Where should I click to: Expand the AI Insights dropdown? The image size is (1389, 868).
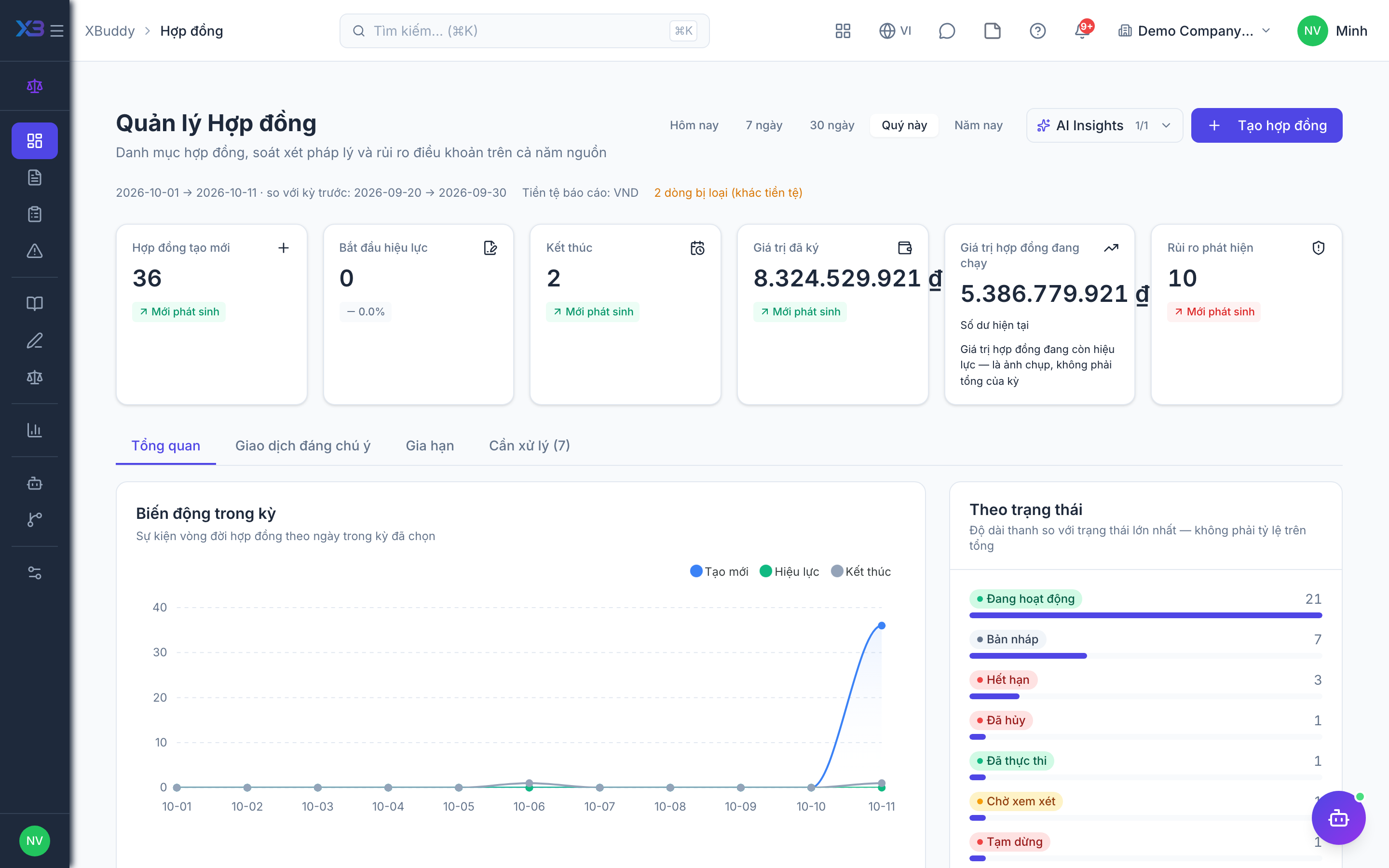click(x=1104, y=125)
